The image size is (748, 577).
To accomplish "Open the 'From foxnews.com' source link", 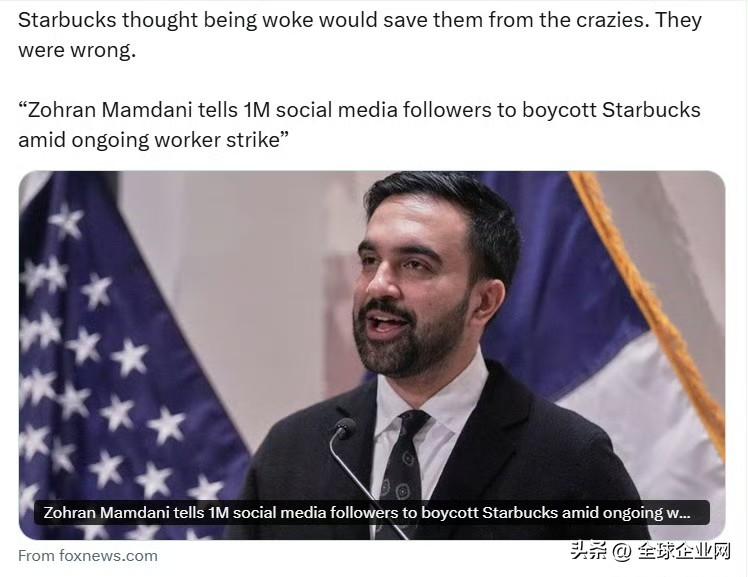I will point(88,556).
